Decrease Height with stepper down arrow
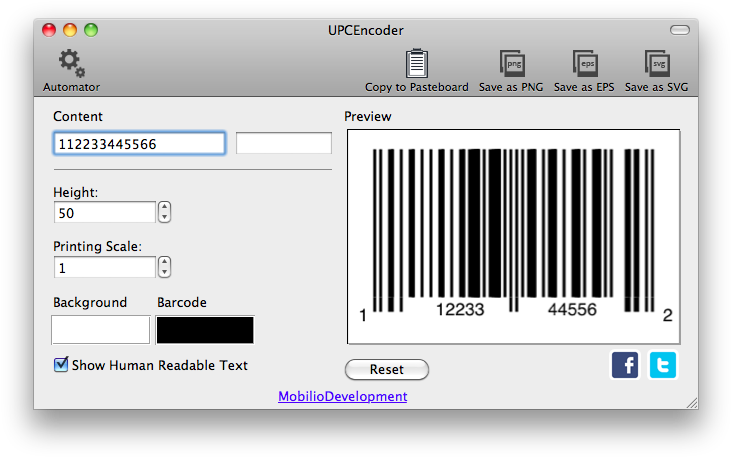This screenshot has height=457, width=731. click(x=164, y=217)
